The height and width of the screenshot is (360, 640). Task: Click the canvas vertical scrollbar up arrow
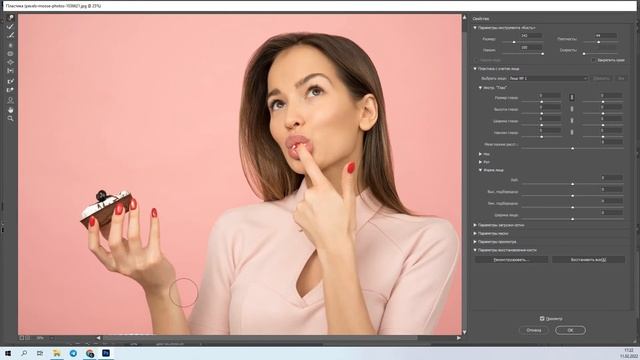464,18
